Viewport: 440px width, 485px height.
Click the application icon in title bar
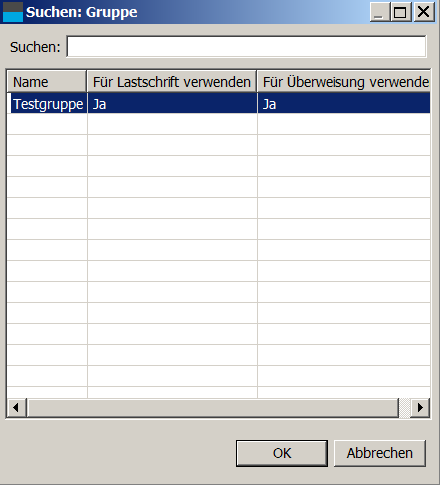13,12
